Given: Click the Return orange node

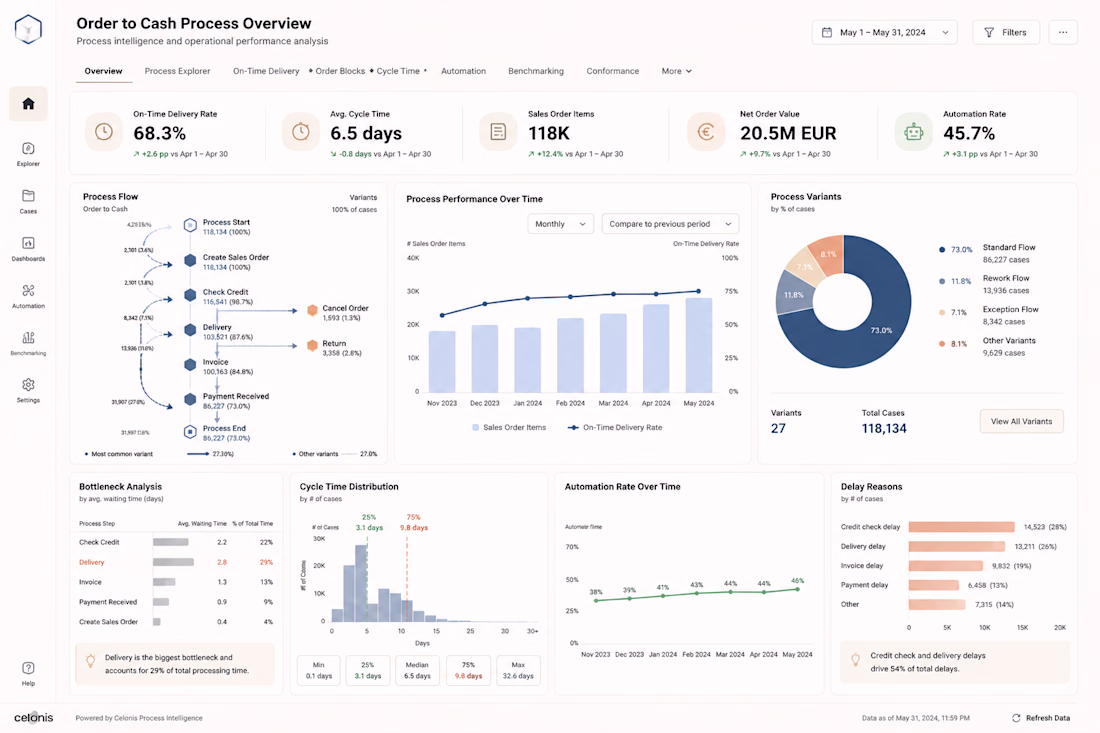Looking at the screenshot, I should 312,345.
